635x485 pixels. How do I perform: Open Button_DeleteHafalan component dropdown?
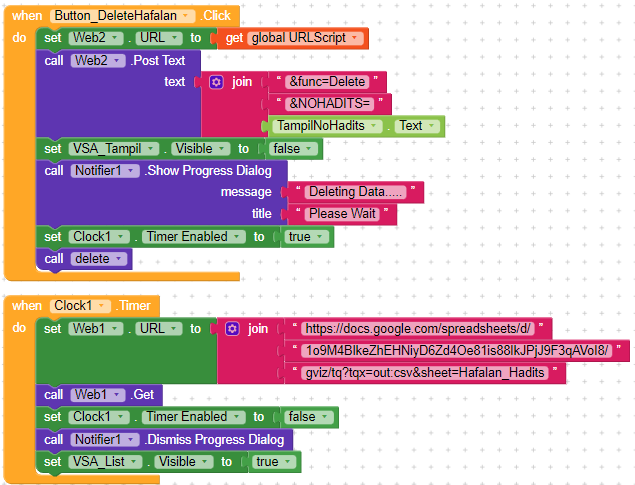122,16
